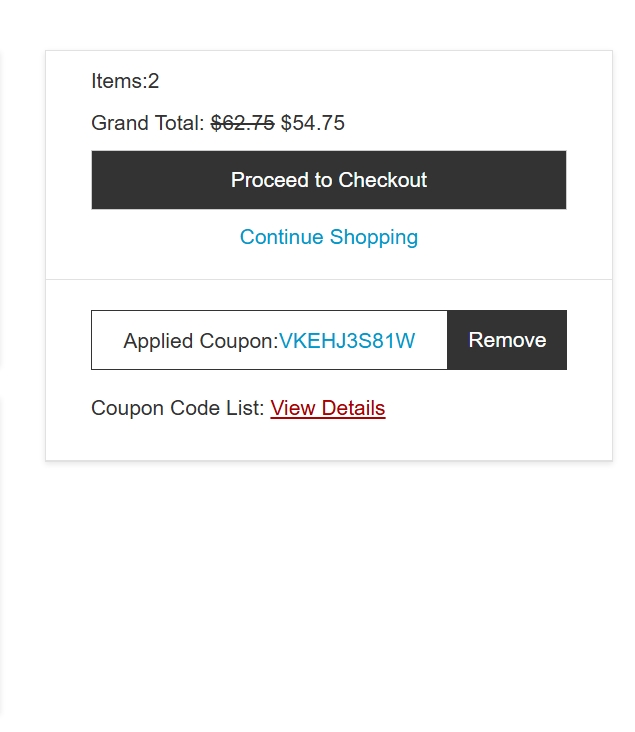Screen dimensions: 635x732
Task: Click blank page area above the summary card
Action: 328,22
